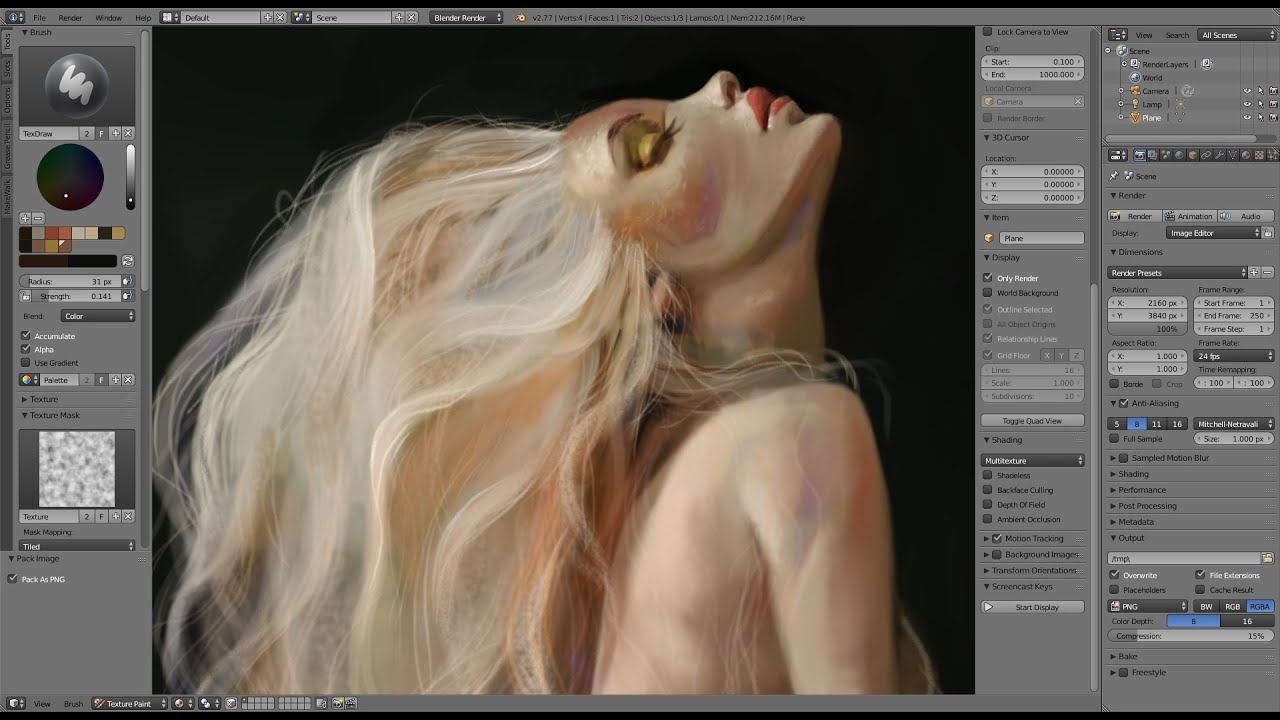Viewport: 1280px width, 720px height.
Task: Add a new brush next to TexDraw
Action: coord(115,133)
